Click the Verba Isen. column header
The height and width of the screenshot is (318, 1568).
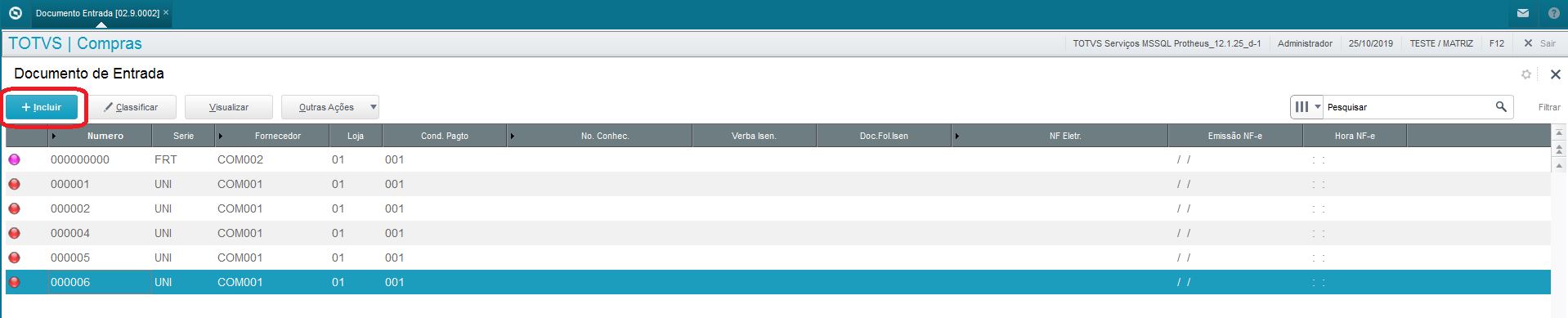(x=754, y=136)
